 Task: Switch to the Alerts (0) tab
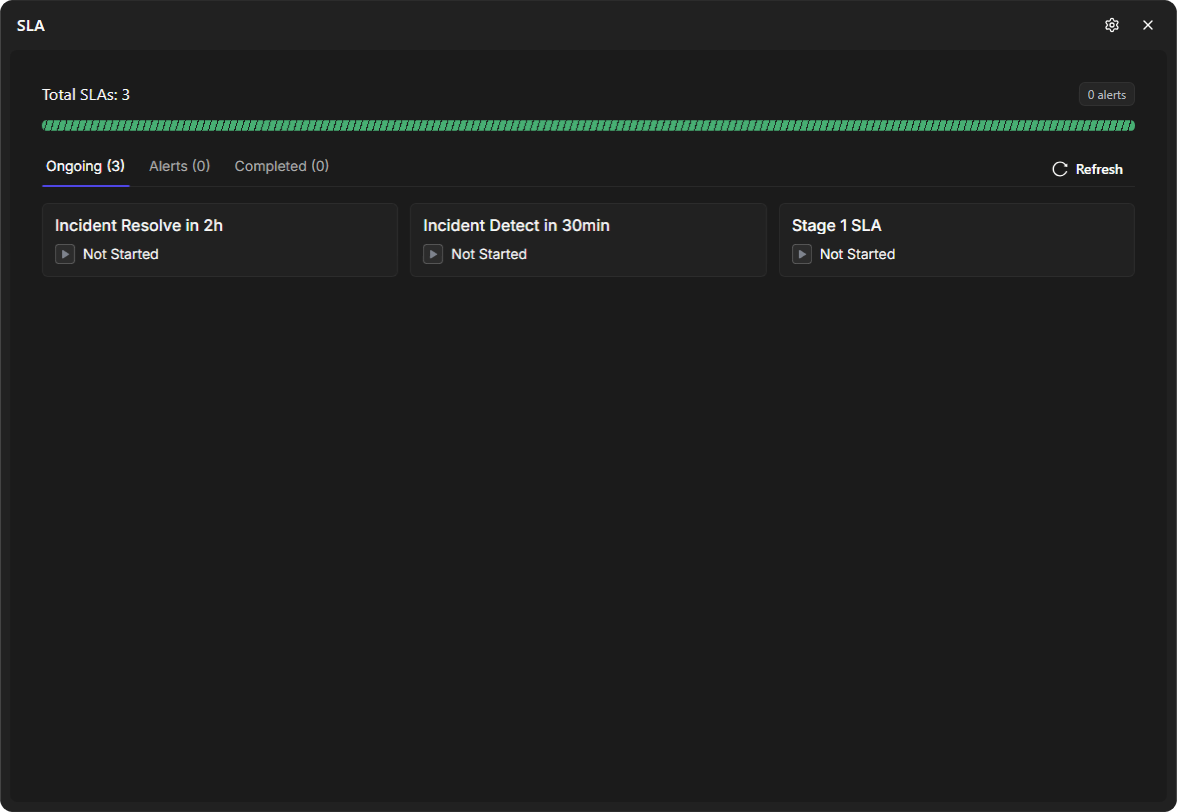[179, 166]
